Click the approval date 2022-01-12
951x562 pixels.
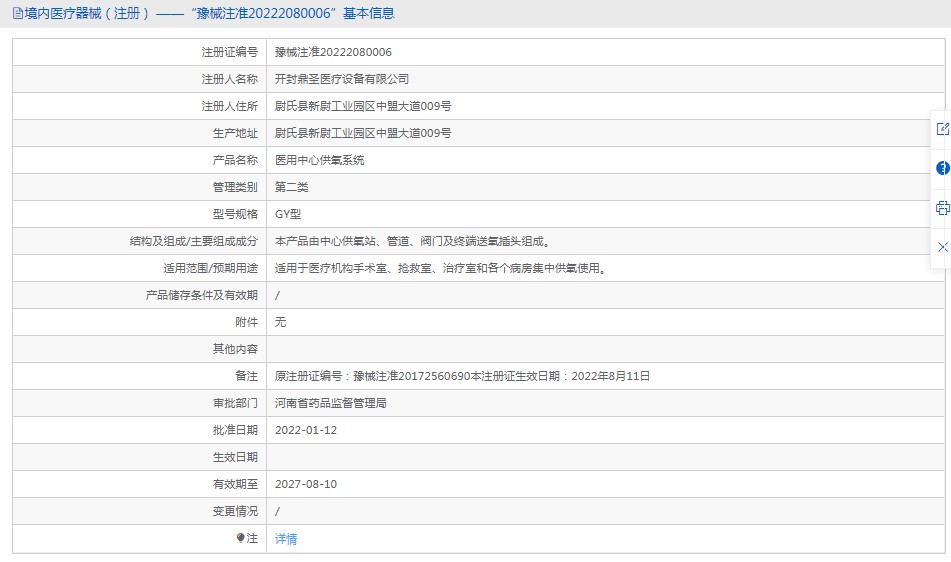tap(306, 430)
